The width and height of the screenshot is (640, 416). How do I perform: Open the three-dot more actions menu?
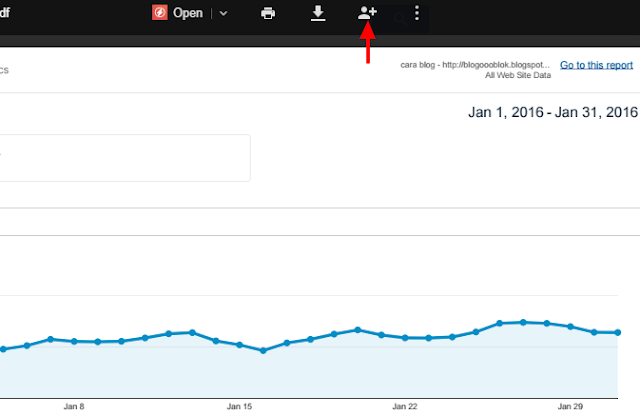(x=417, y=13)
